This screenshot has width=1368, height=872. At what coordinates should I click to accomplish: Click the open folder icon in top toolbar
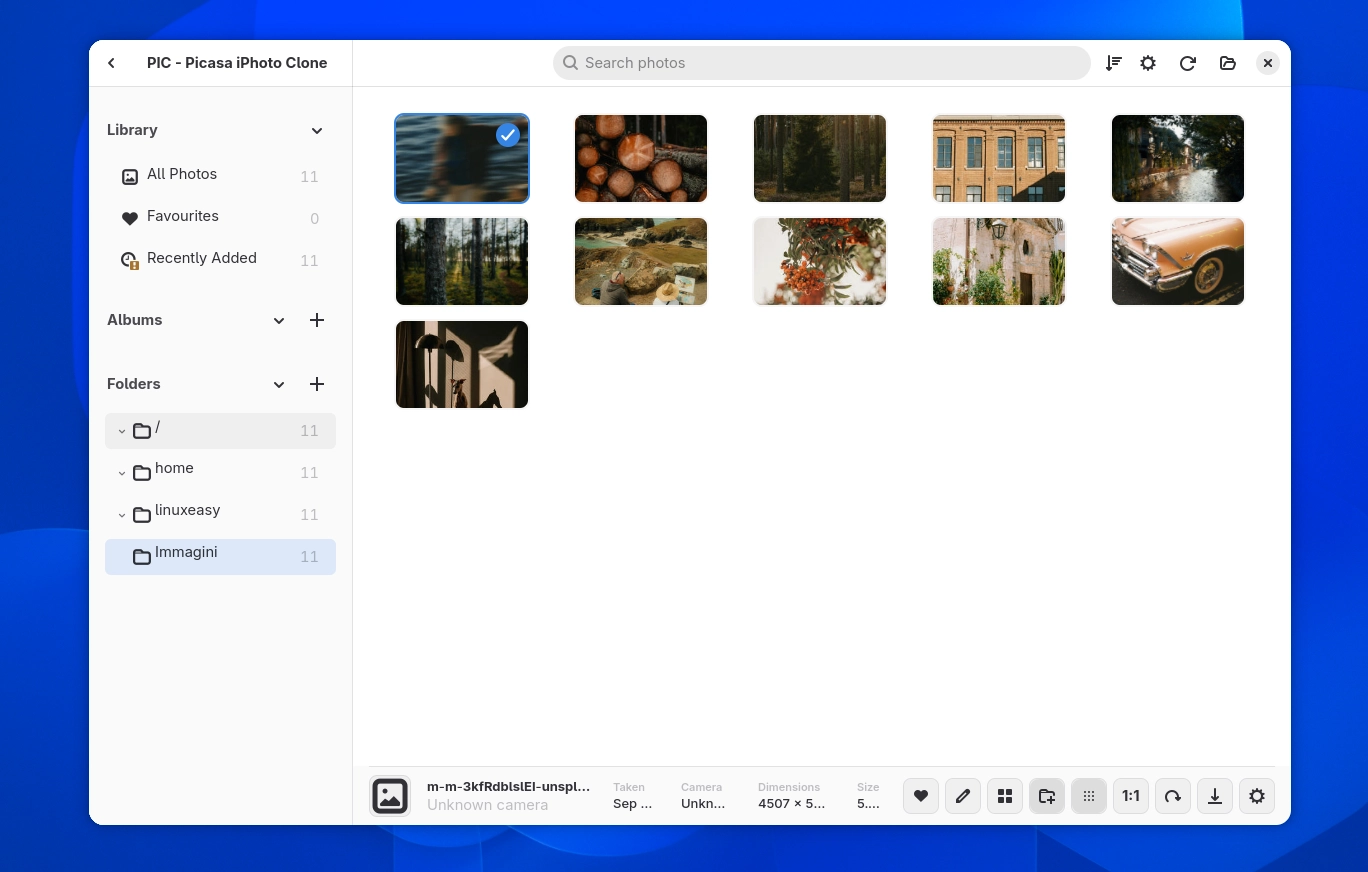(1228, 63)
